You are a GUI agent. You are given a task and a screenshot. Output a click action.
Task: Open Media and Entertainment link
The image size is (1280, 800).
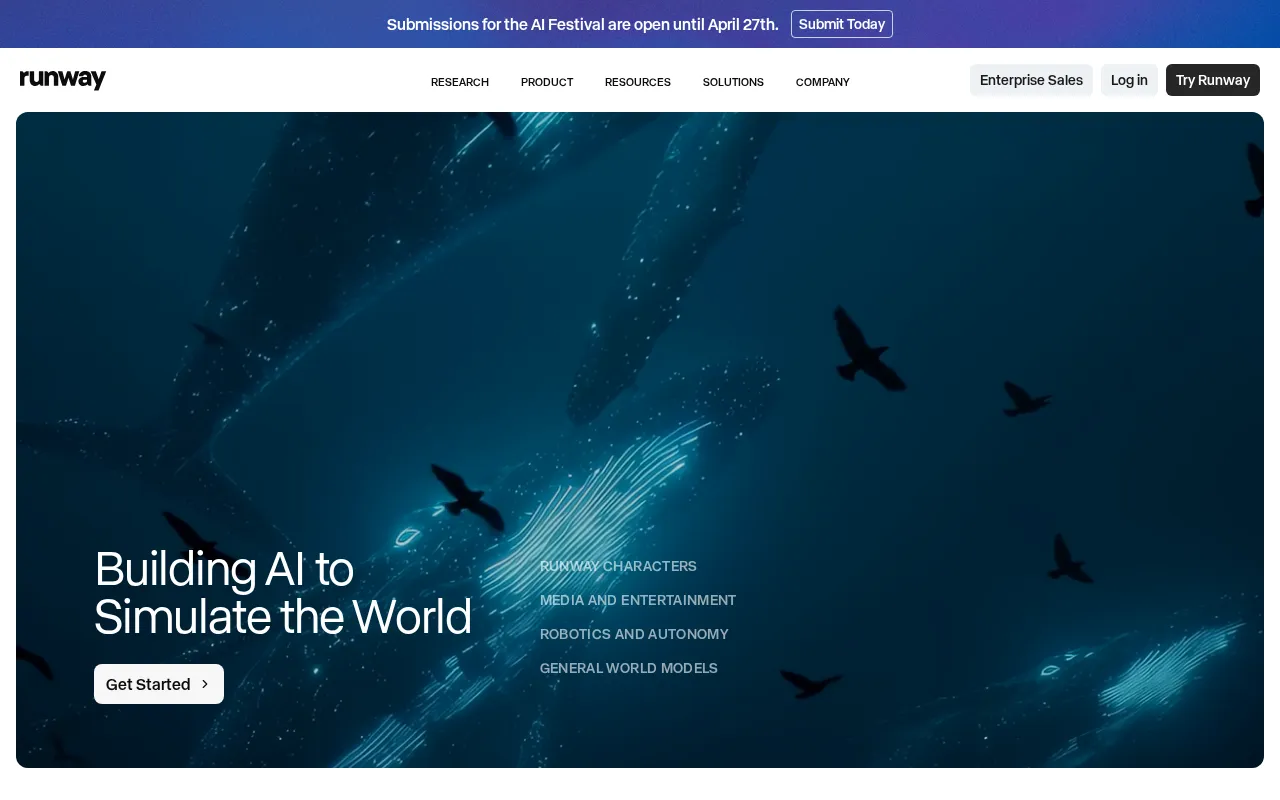click(x=638, y=600)
